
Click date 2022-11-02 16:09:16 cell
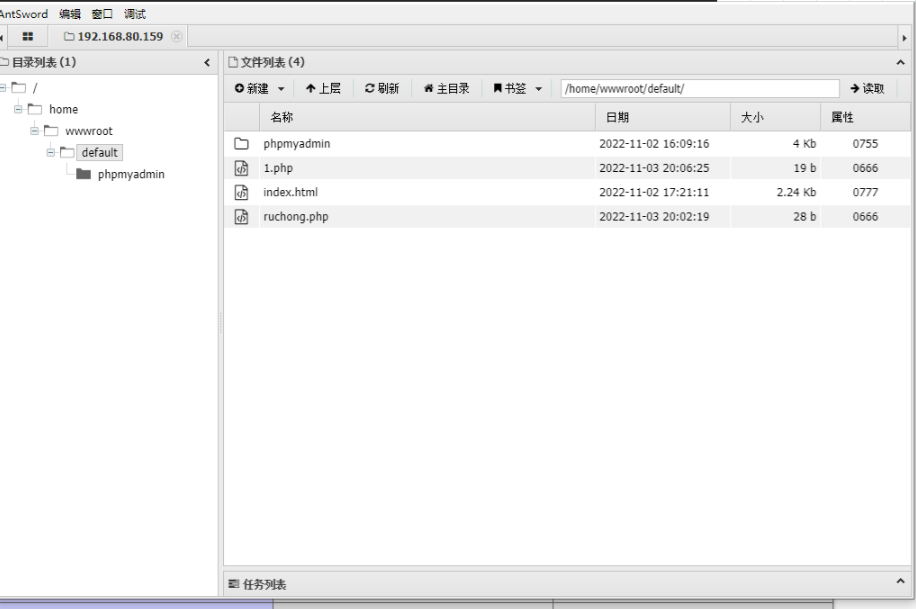tap(654, 144)
